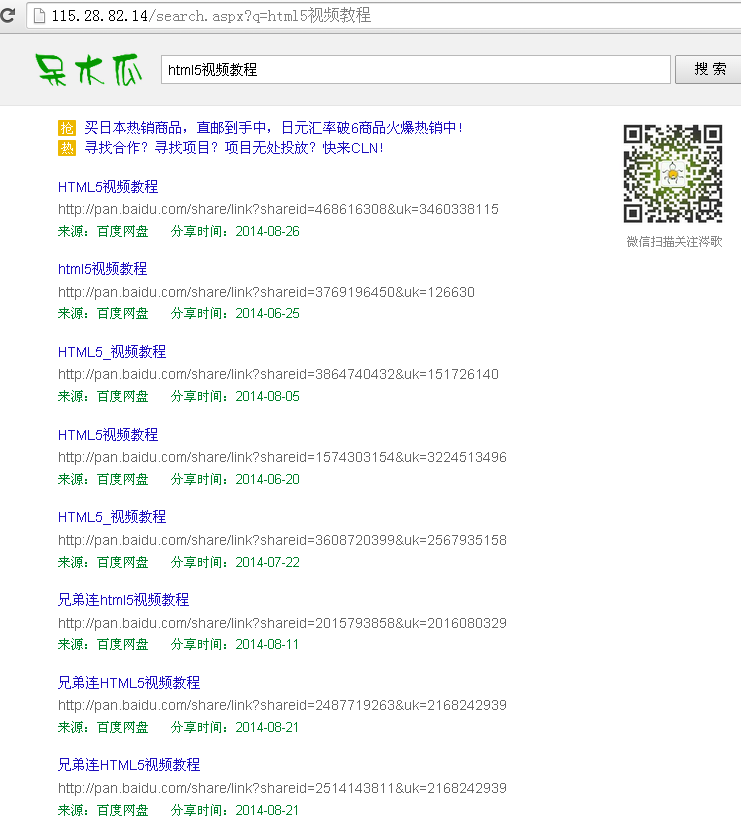Click URL with shareid=2487719263
The width and height of the screenshot is (741, 821).
coord(282,705)
